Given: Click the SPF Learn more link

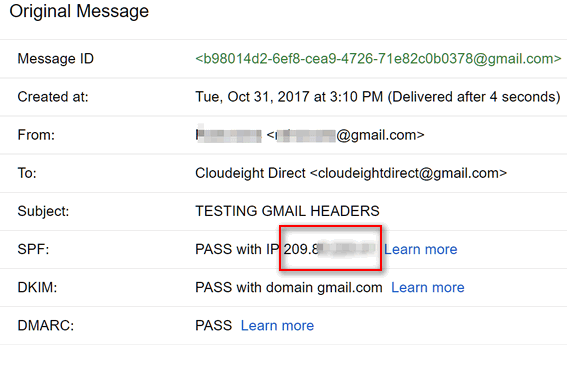Looking at the screenshot, I should pos(421,249).
